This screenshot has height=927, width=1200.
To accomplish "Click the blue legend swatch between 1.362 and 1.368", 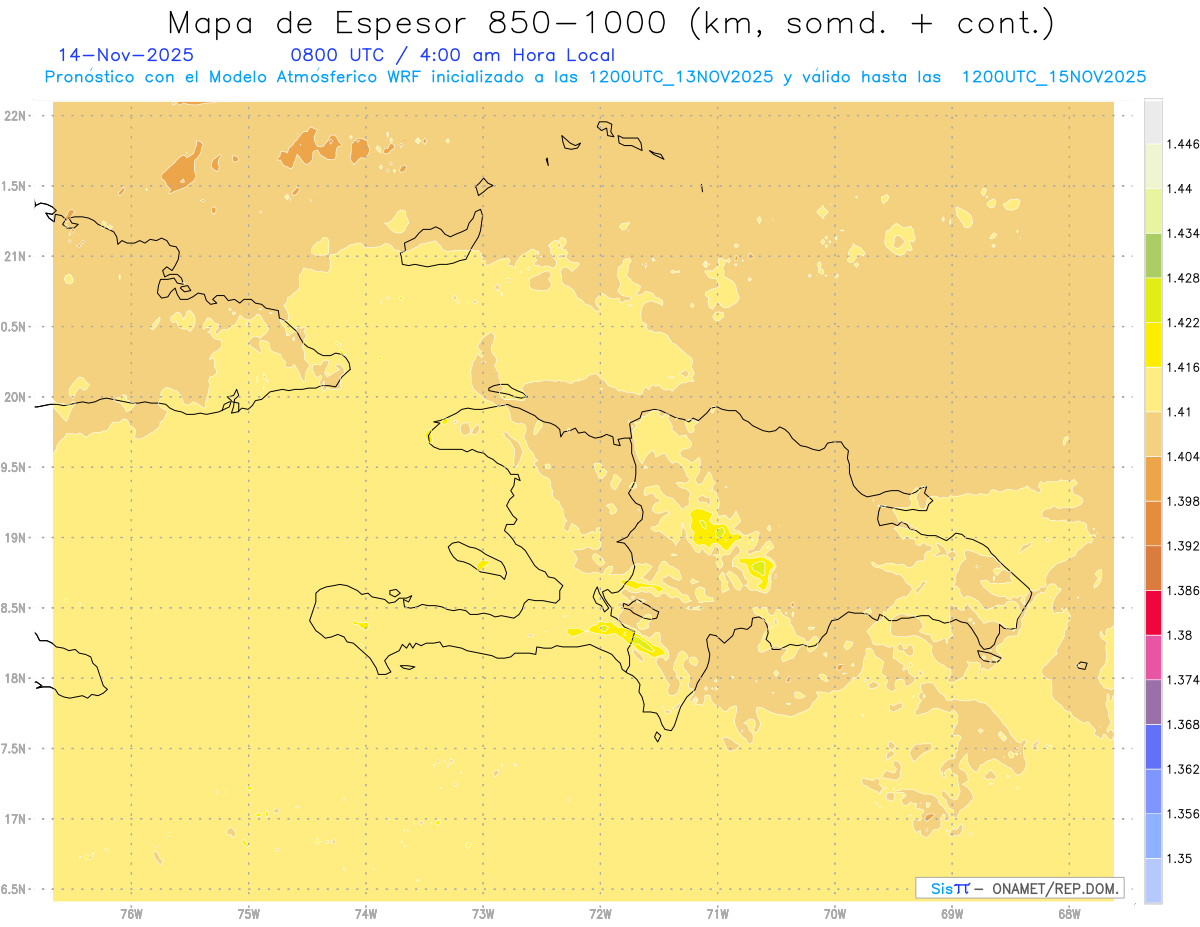I will click(x=1153, y=747).
